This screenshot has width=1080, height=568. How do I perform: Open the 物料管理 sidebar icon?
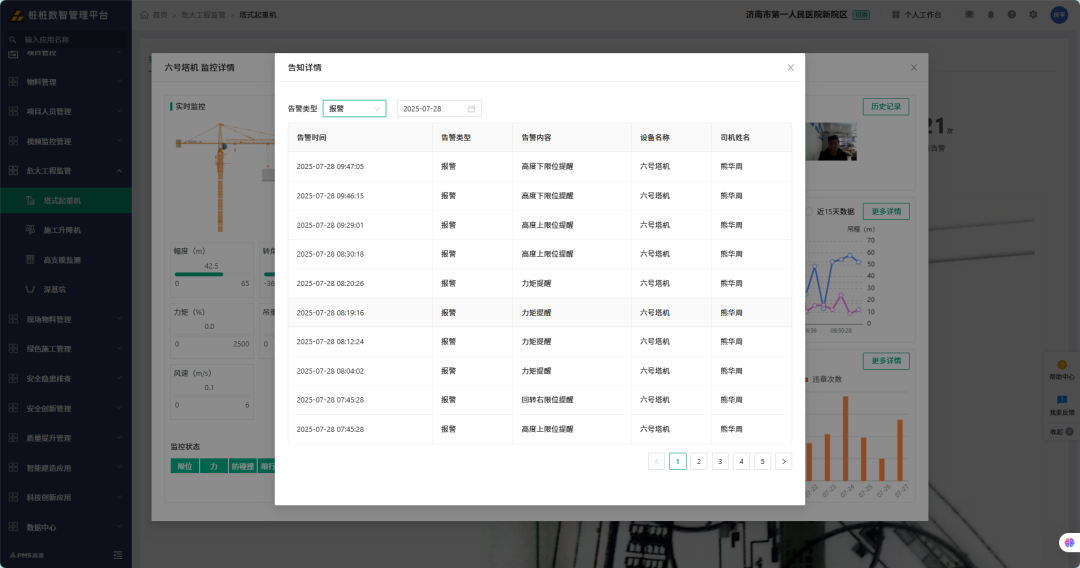pos(13,82)
